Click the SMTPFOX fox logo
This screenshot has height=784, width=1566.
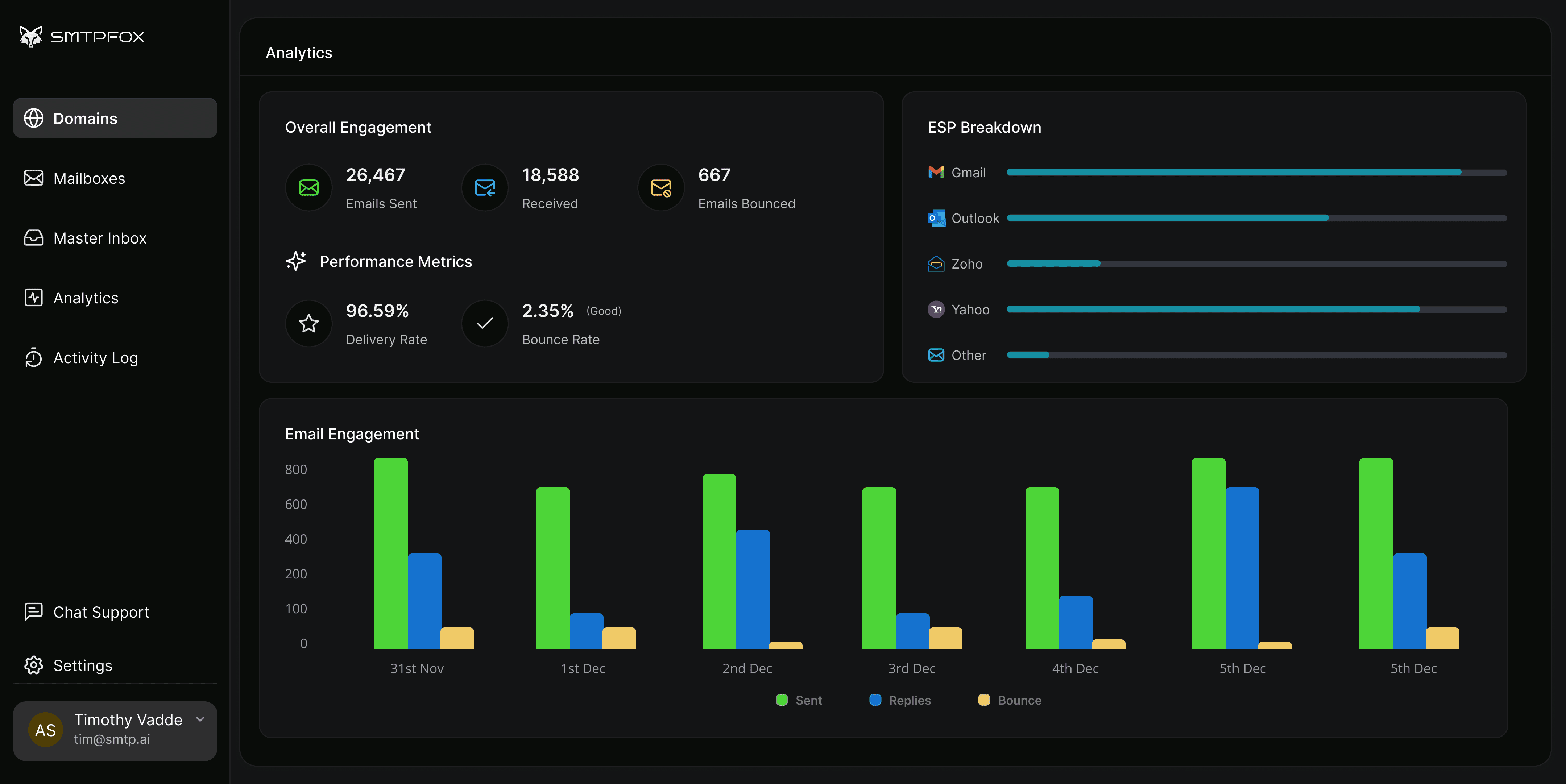point(30,37)
